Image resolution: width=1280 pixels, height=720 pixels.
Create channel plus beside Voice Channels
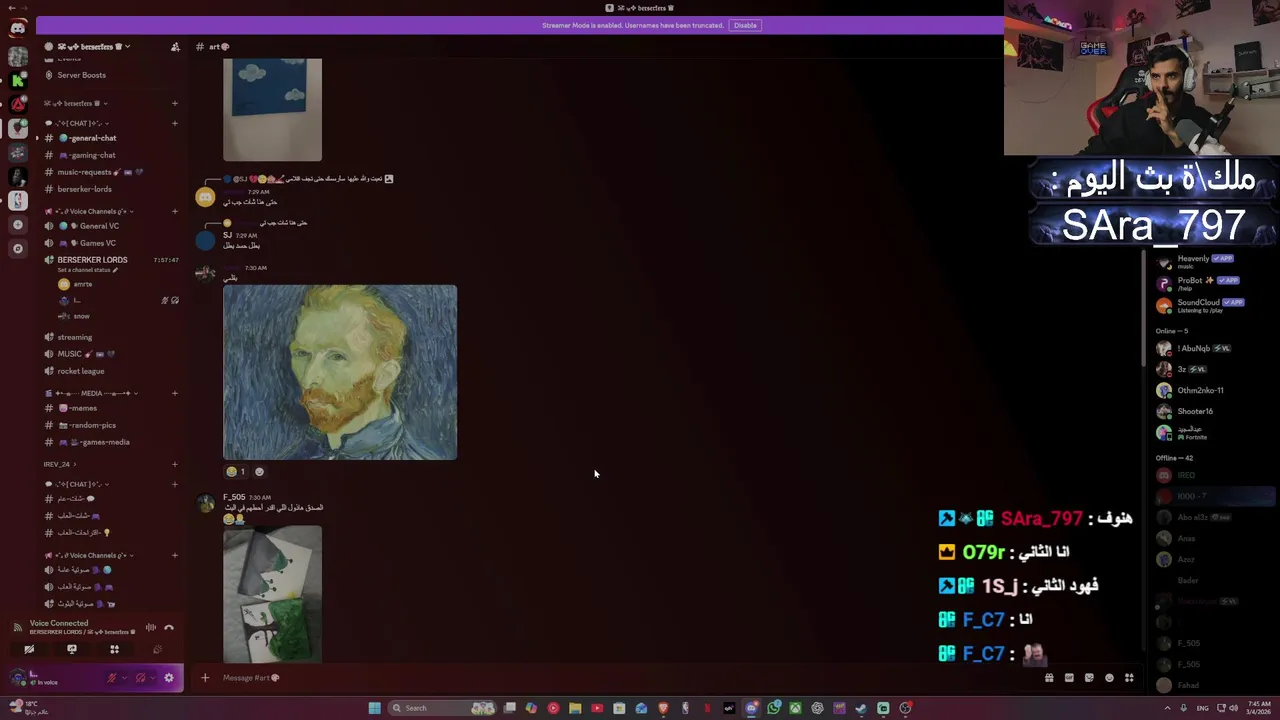[x=174, y=211]
